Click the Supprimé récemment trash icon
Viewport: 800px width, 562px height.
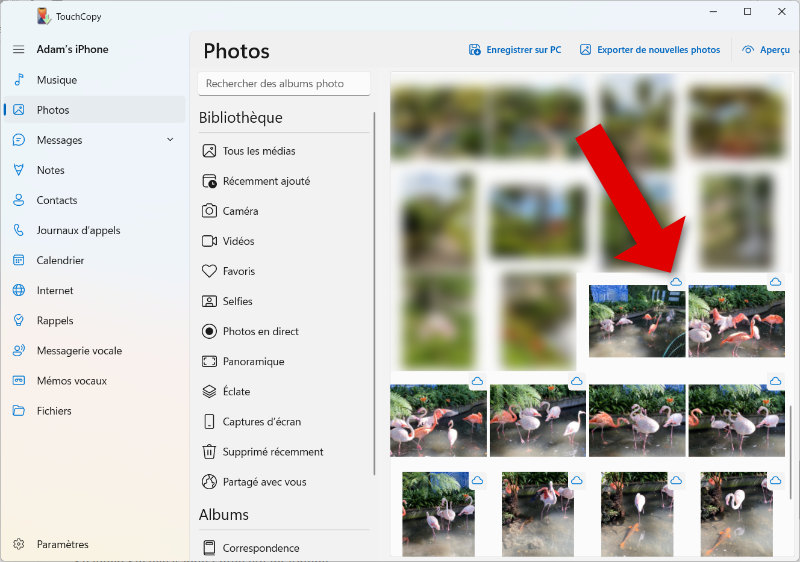tap(209, 452)
